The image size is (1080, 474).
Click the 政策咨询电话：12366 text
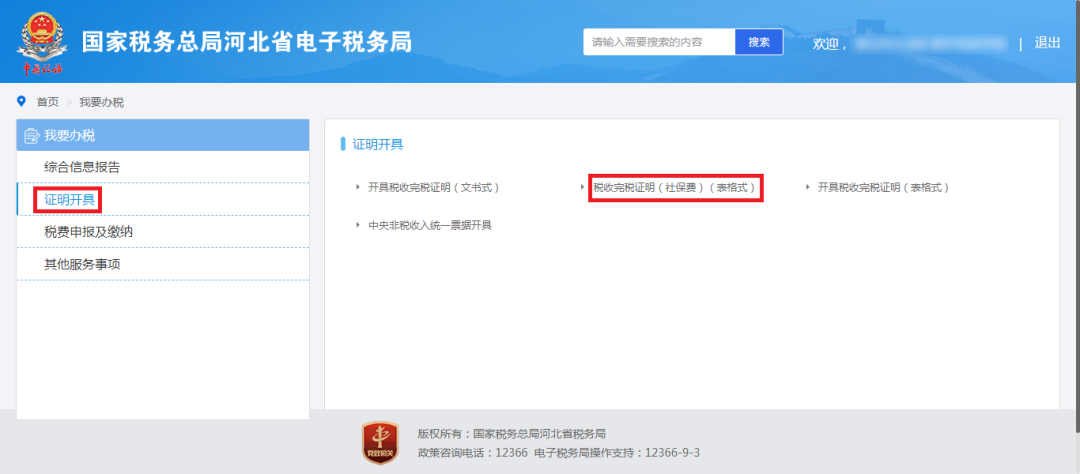tap(472, 453)
